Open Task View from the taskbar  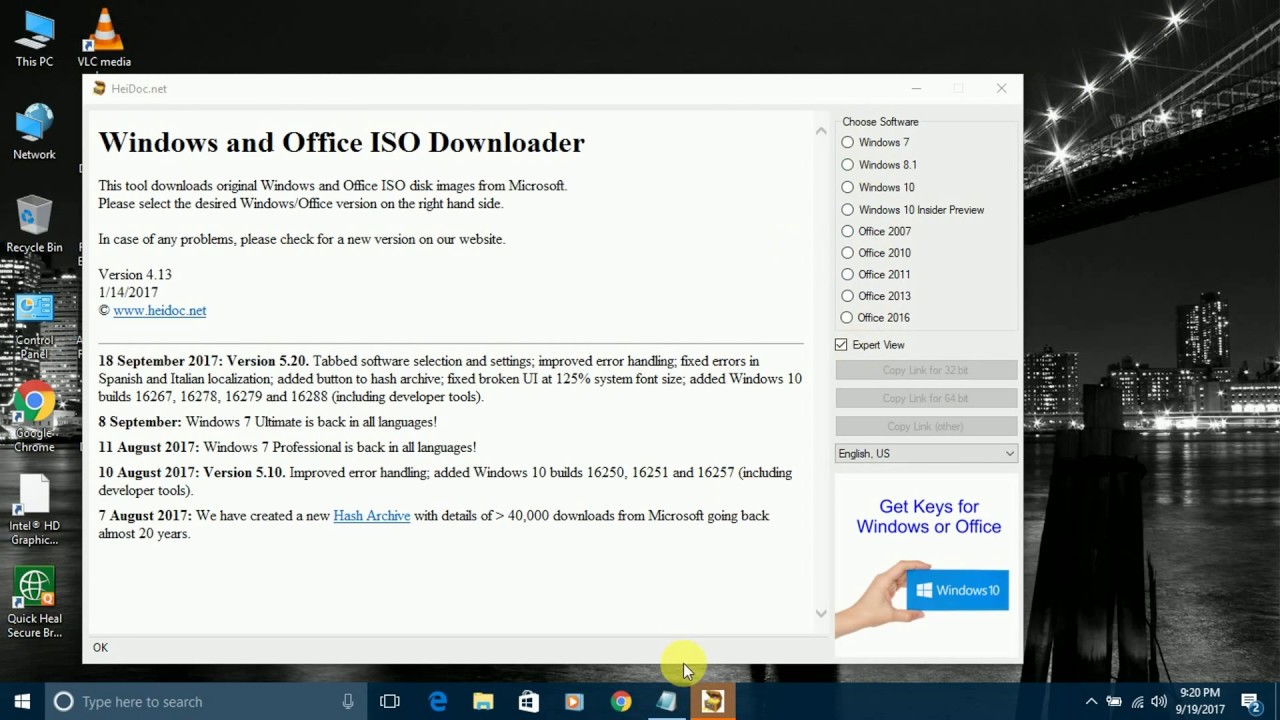[390, 701]
